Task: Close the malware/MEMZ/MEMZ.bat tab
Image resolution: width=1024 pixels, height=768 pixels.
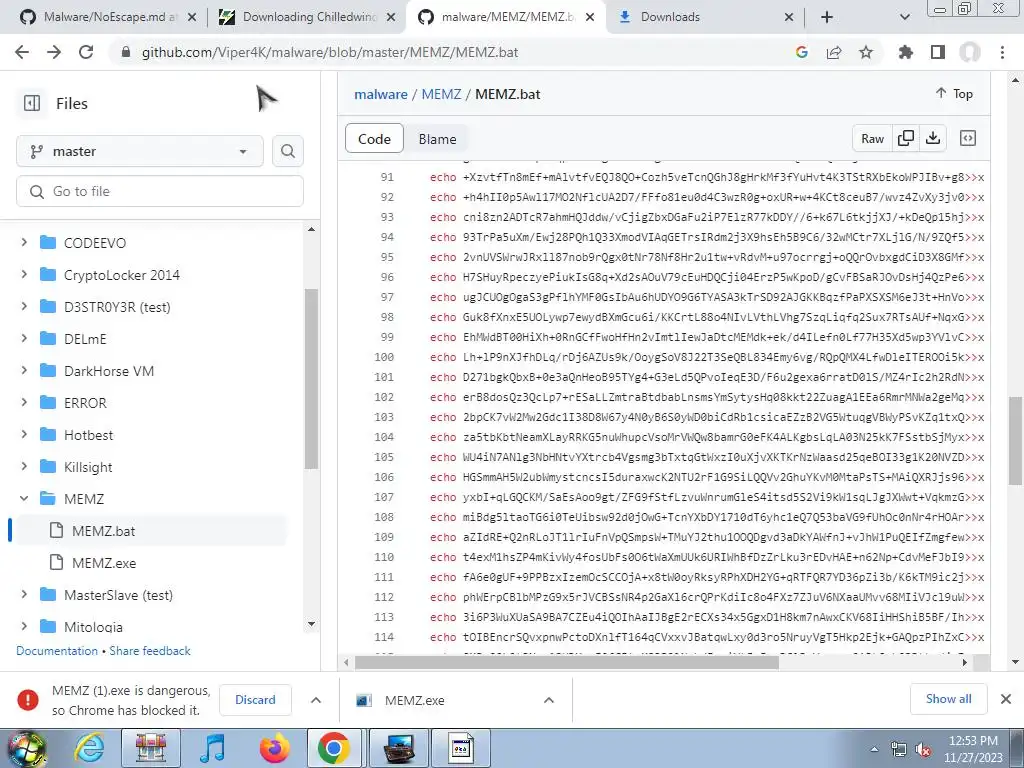Action: (x=590, y=17)
